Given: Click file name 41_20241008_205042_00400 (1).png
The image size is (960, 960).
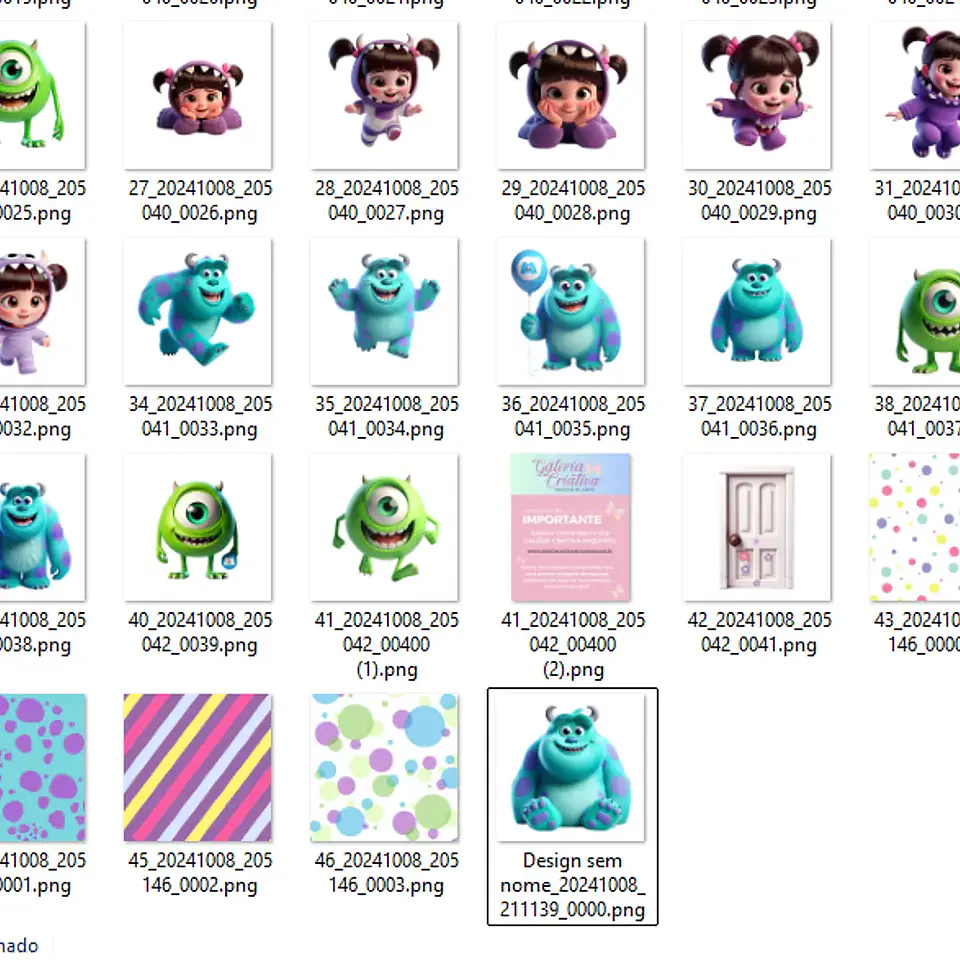Looking at the screenshot, I should click(x=387, y=645).
